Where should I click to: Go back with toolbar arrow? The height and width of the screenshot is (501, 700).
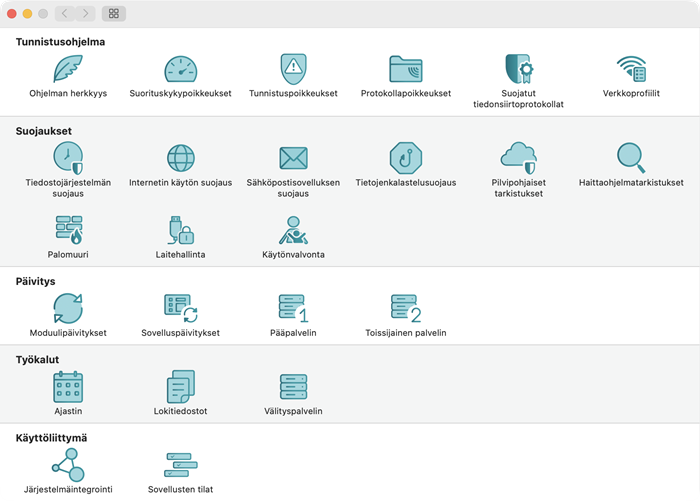click(64, 13)
